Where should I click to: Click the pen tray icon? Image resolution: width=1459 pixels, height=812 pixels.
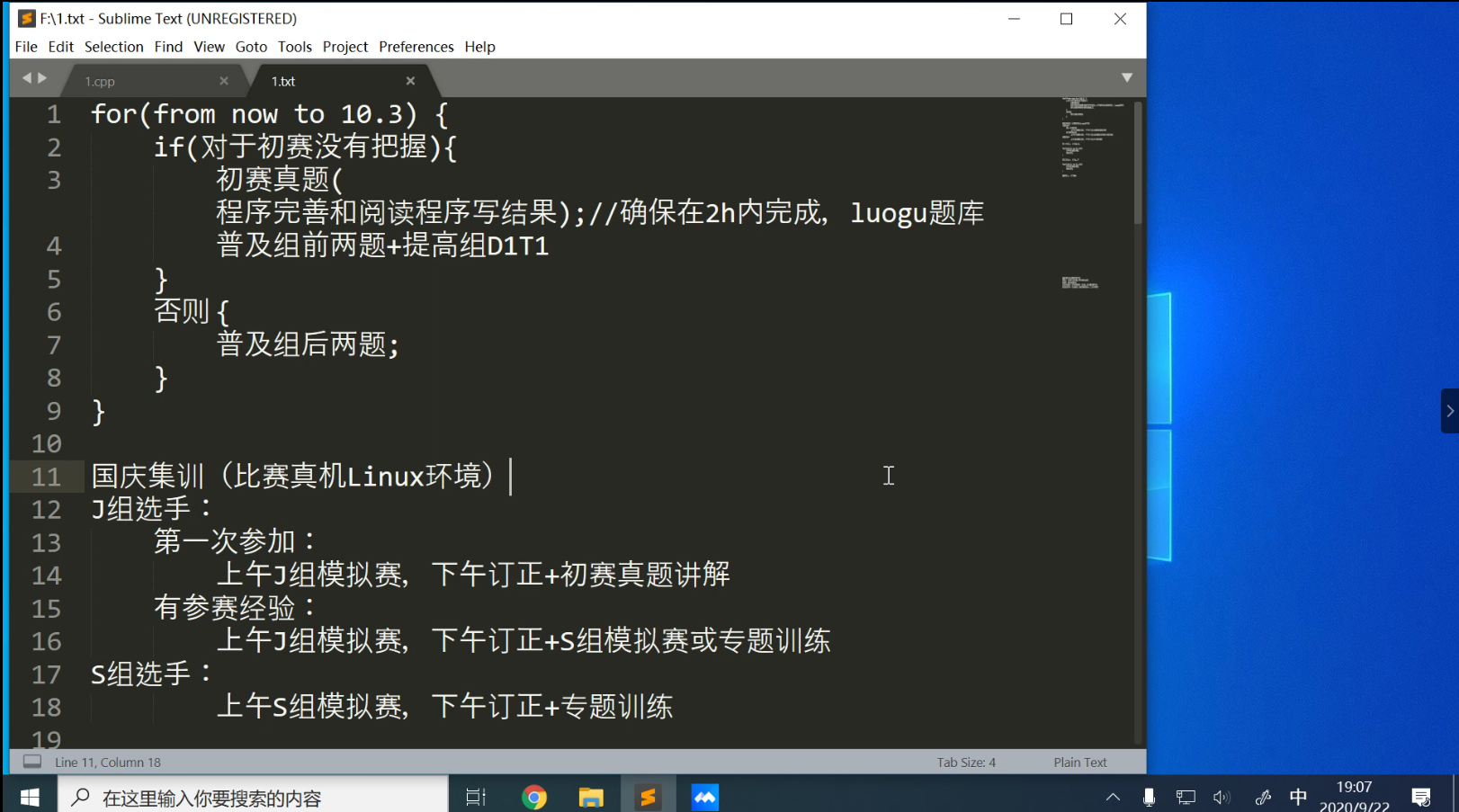point(1263,797)
